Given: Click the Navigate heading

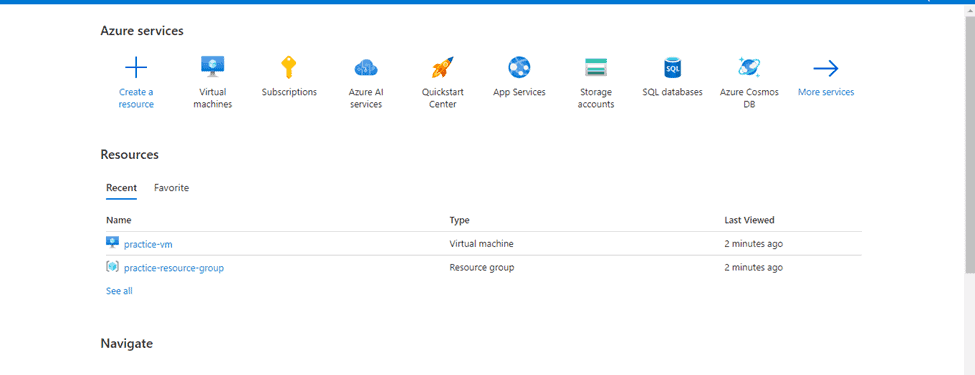Looking at the screenshot, I should coord(126,343).
